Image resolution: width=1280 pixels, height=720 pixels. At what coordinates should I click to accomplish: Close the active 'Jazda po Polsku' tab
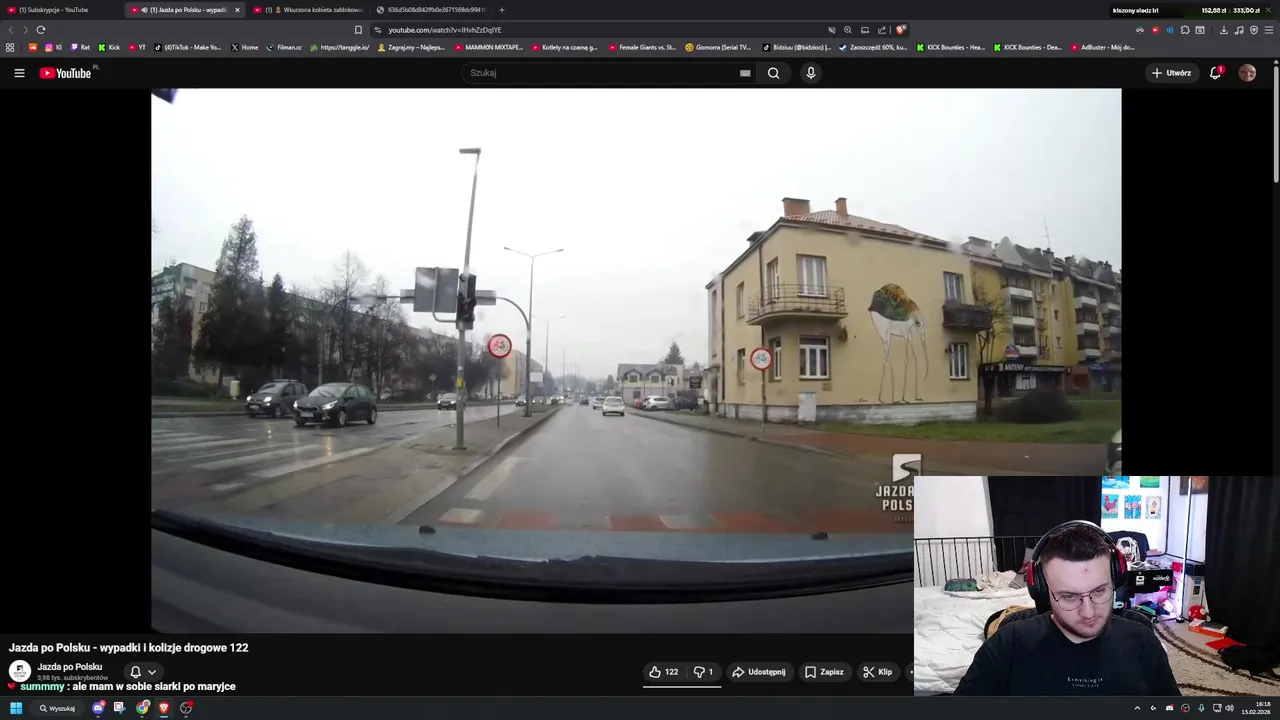coord(237,10)
